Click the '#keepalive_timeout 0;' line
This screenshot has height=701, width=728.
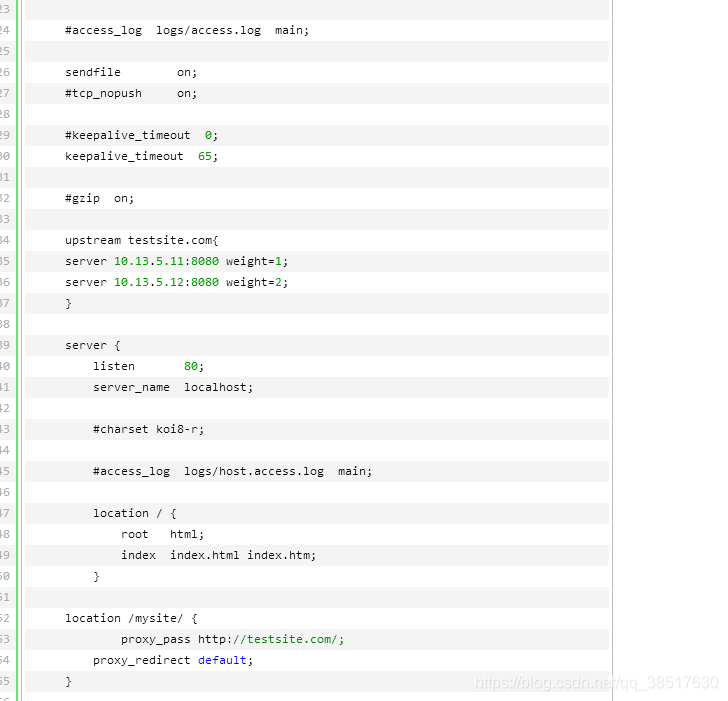(141, 136)
